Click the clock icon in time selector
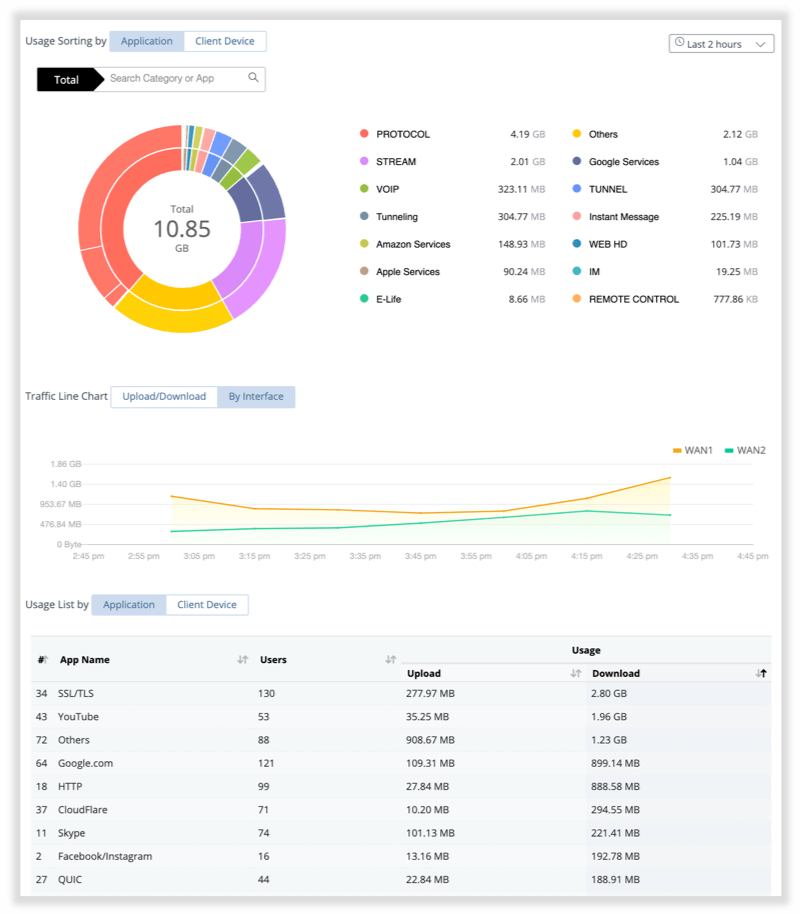The height and width of the screenshot is (914, 800). coord(680,43)
